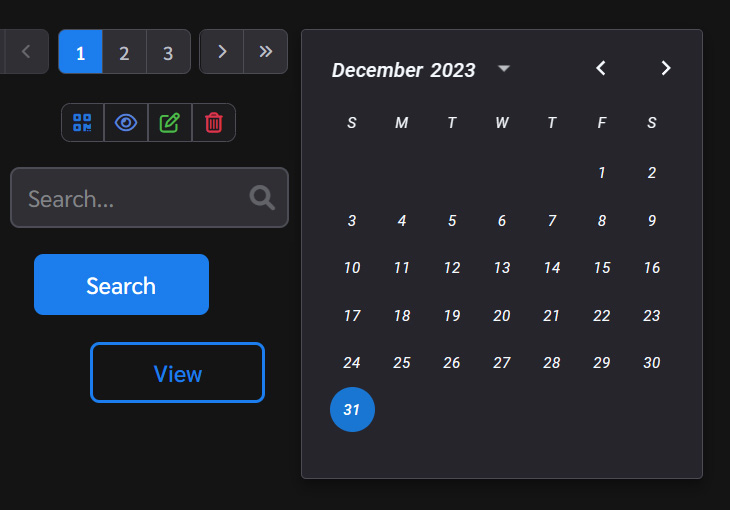The width and height of the screenshot is (730, 510).
Task: Focus the Search... text field
Action: (130, 198)
